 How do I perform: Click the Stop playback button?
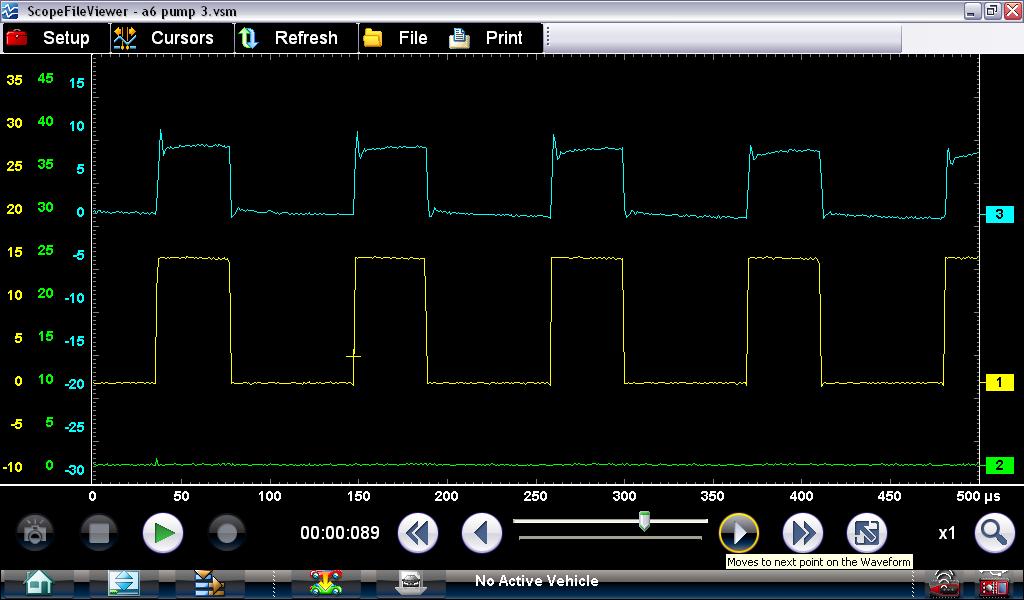coord(99,533)
